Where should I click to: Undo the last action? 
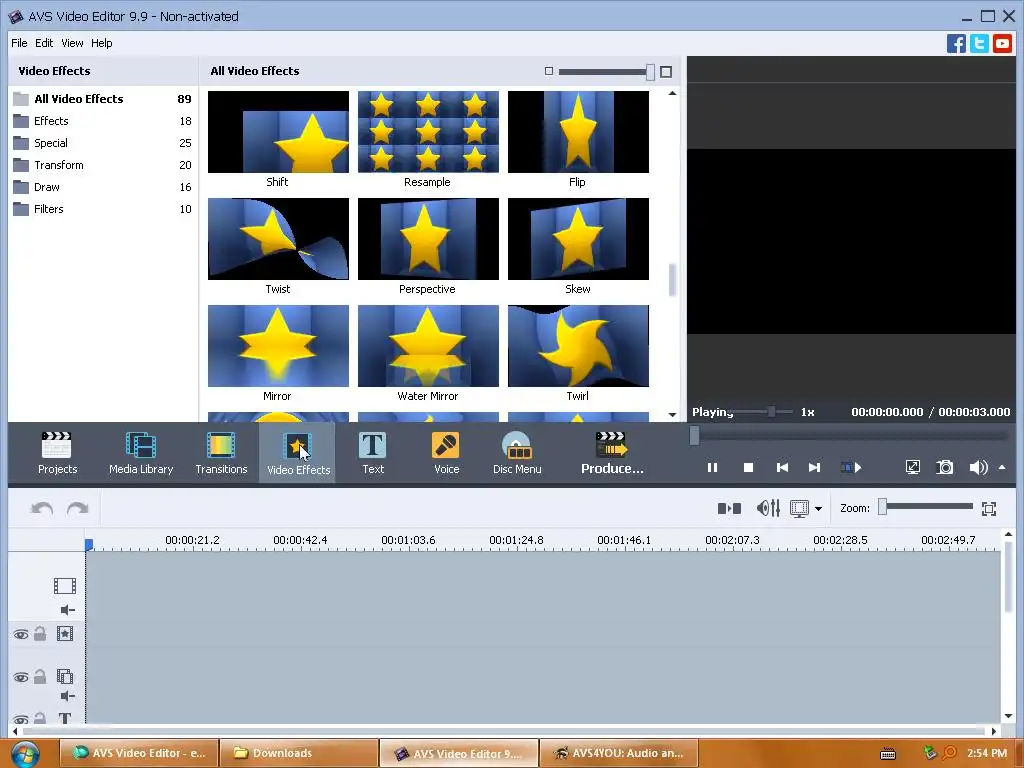[x=42, y=508]
